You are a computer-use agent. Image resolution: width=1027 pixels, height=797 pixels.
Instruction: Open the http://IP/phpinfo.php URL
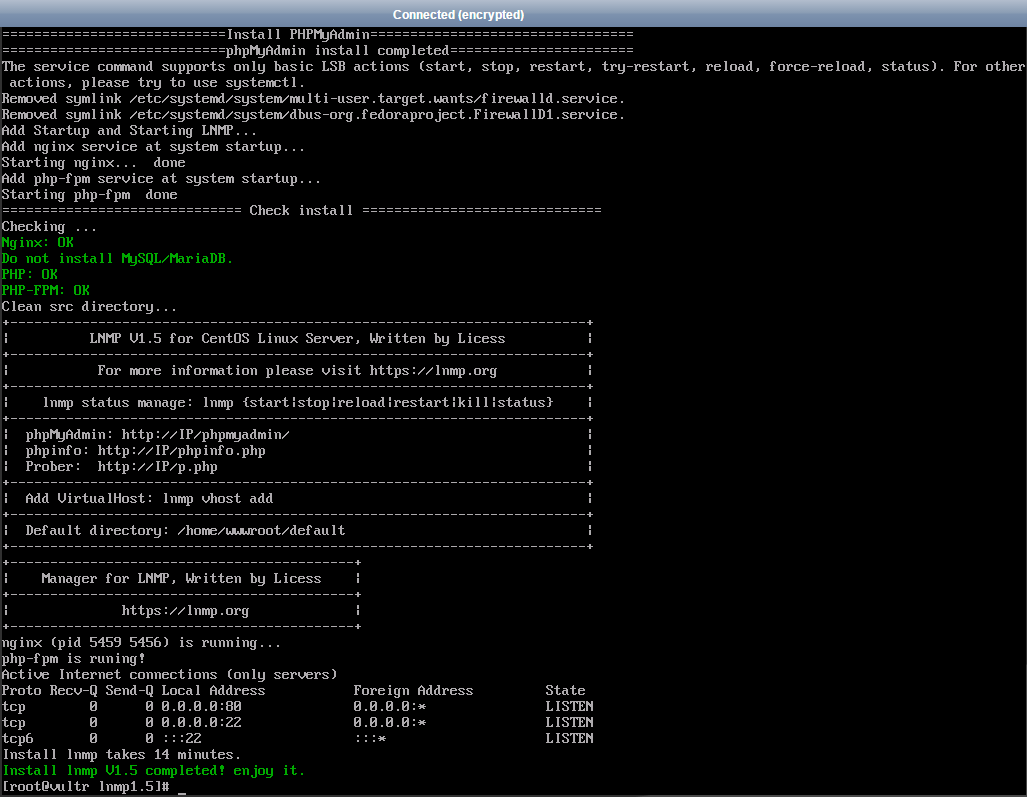point(181,451)
